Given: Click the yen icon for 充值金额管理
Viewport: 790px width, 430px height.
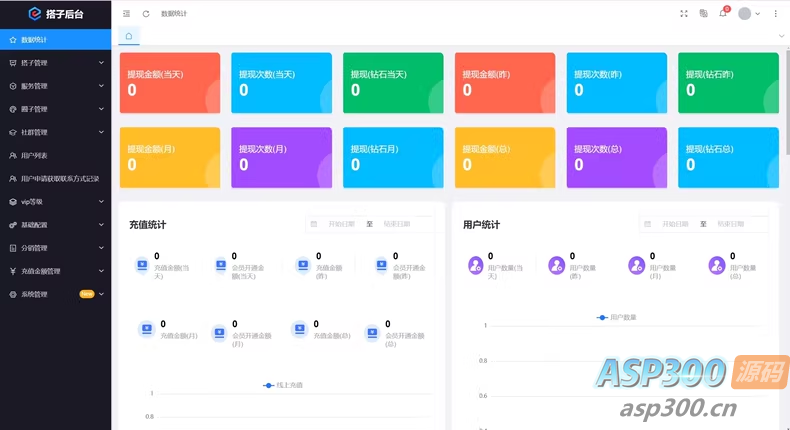Looking at the screenshot, I should [13, 271].
